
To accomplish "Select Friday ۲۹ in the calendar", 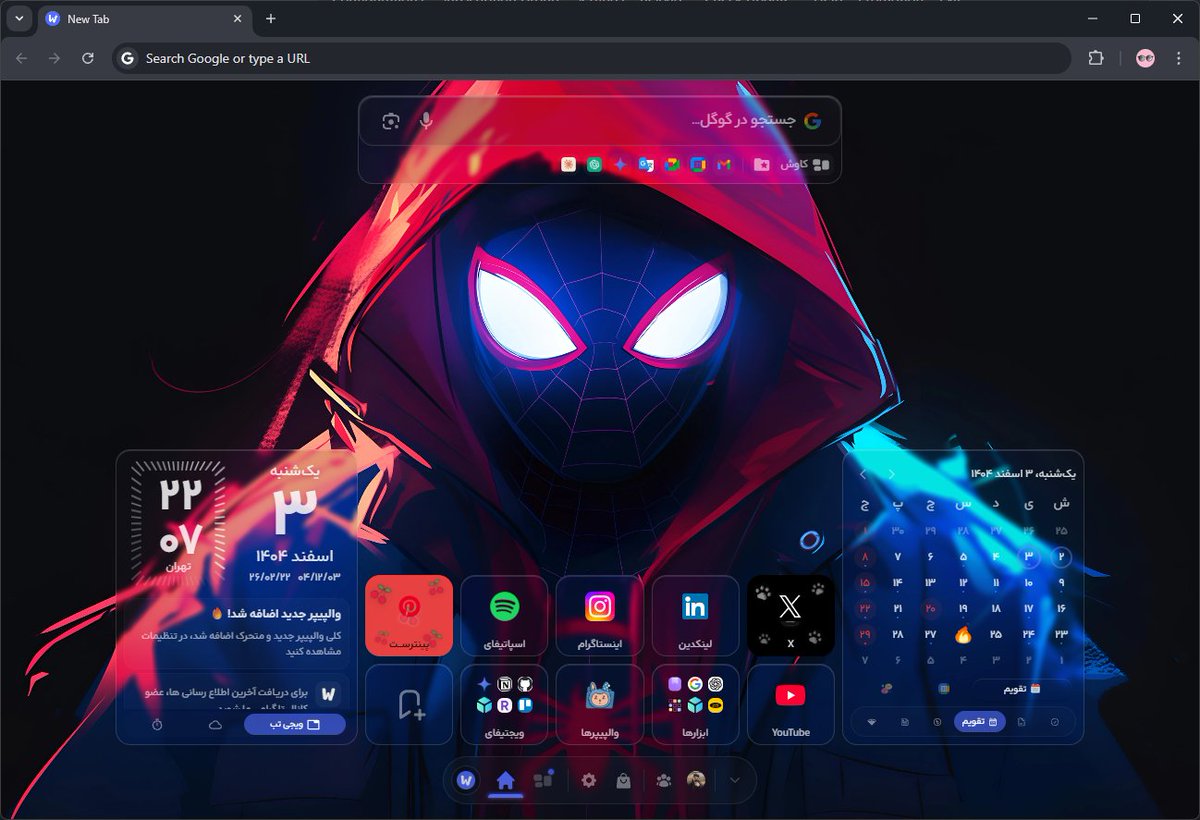I will click(x=865, y=634).
